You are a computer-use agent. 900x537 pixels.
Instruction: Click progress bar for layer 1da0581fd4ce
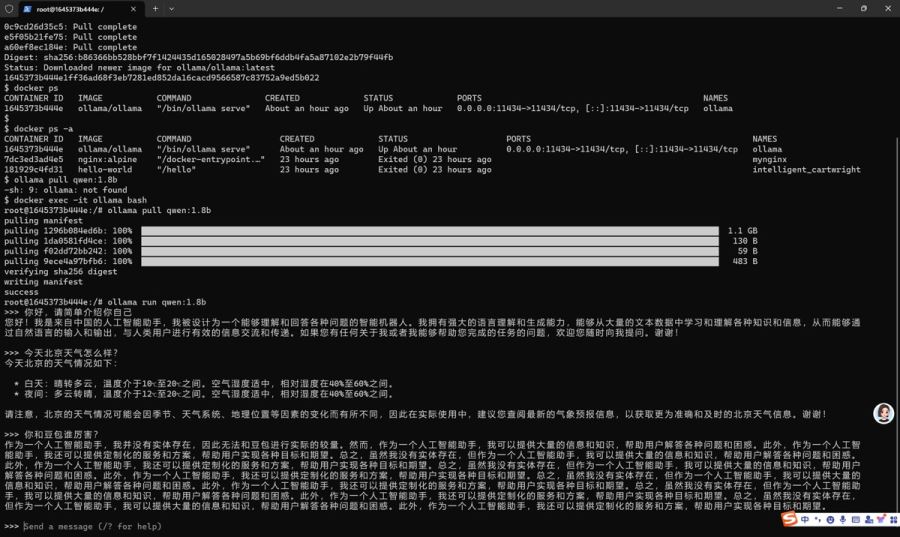pos(430,241)
